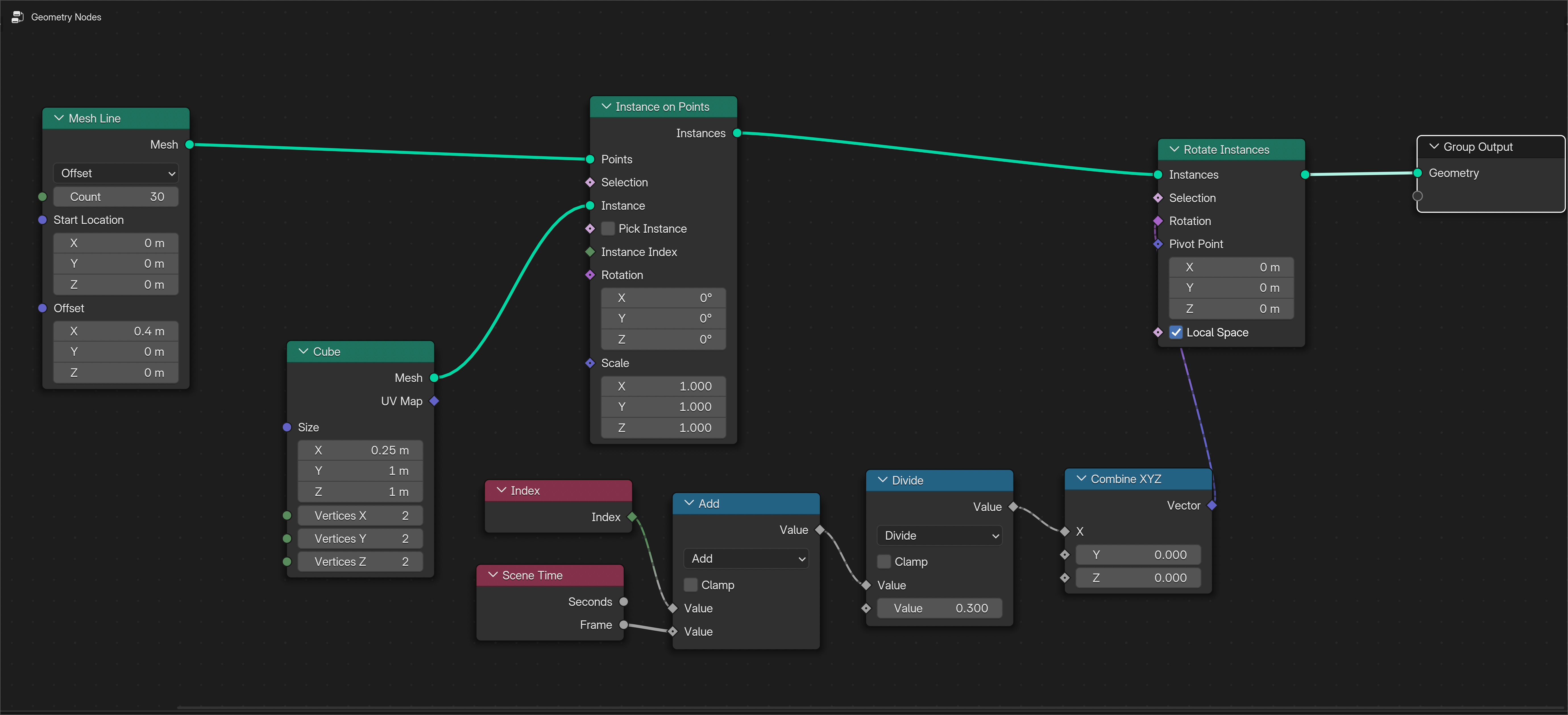
Task: Click the Value output socket on Divide node
Action: click(1013, 507)
